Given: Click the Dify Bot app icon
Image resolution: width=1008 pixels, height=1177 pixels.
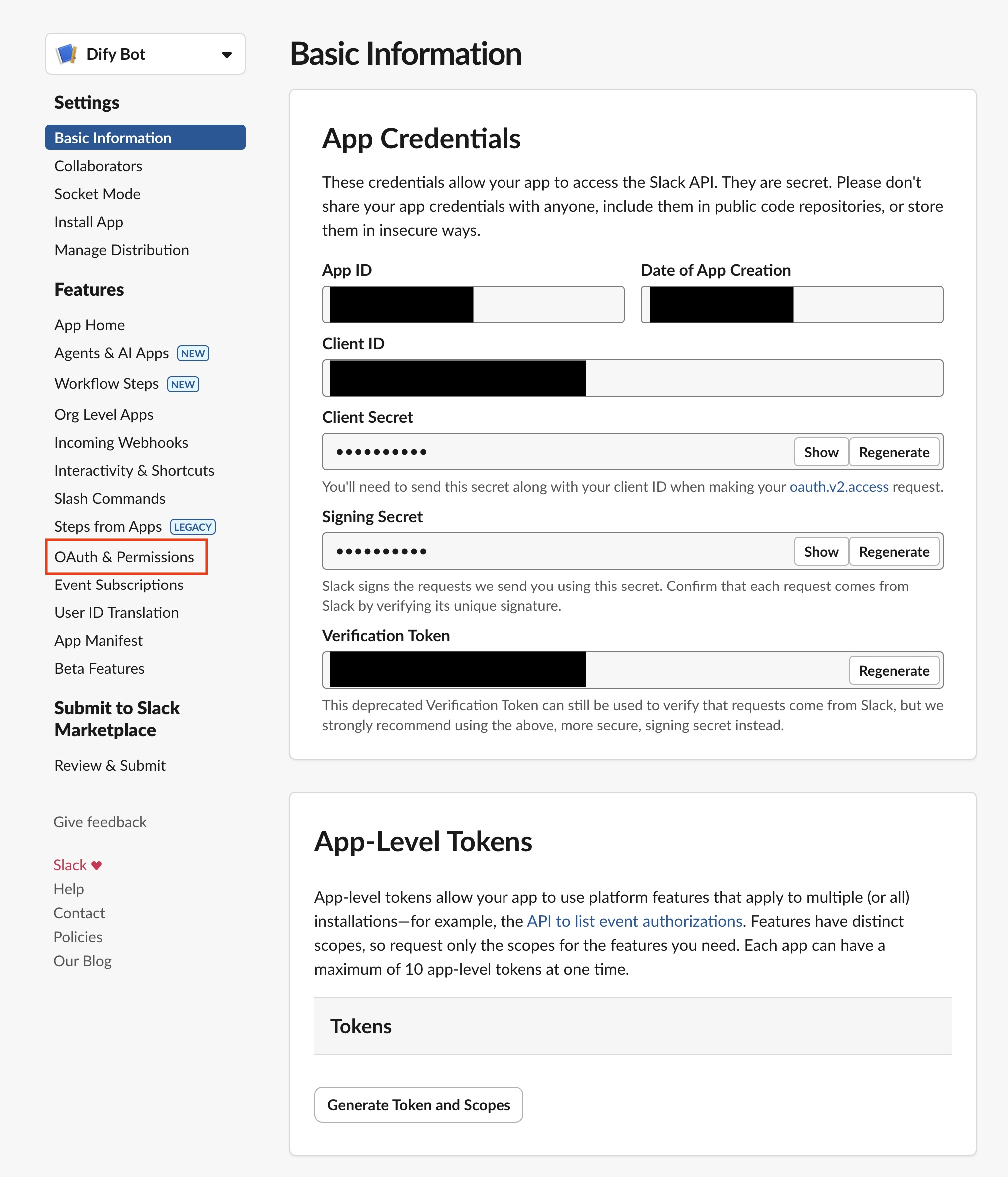Looking at the screenshot, I should click(67, 54).
